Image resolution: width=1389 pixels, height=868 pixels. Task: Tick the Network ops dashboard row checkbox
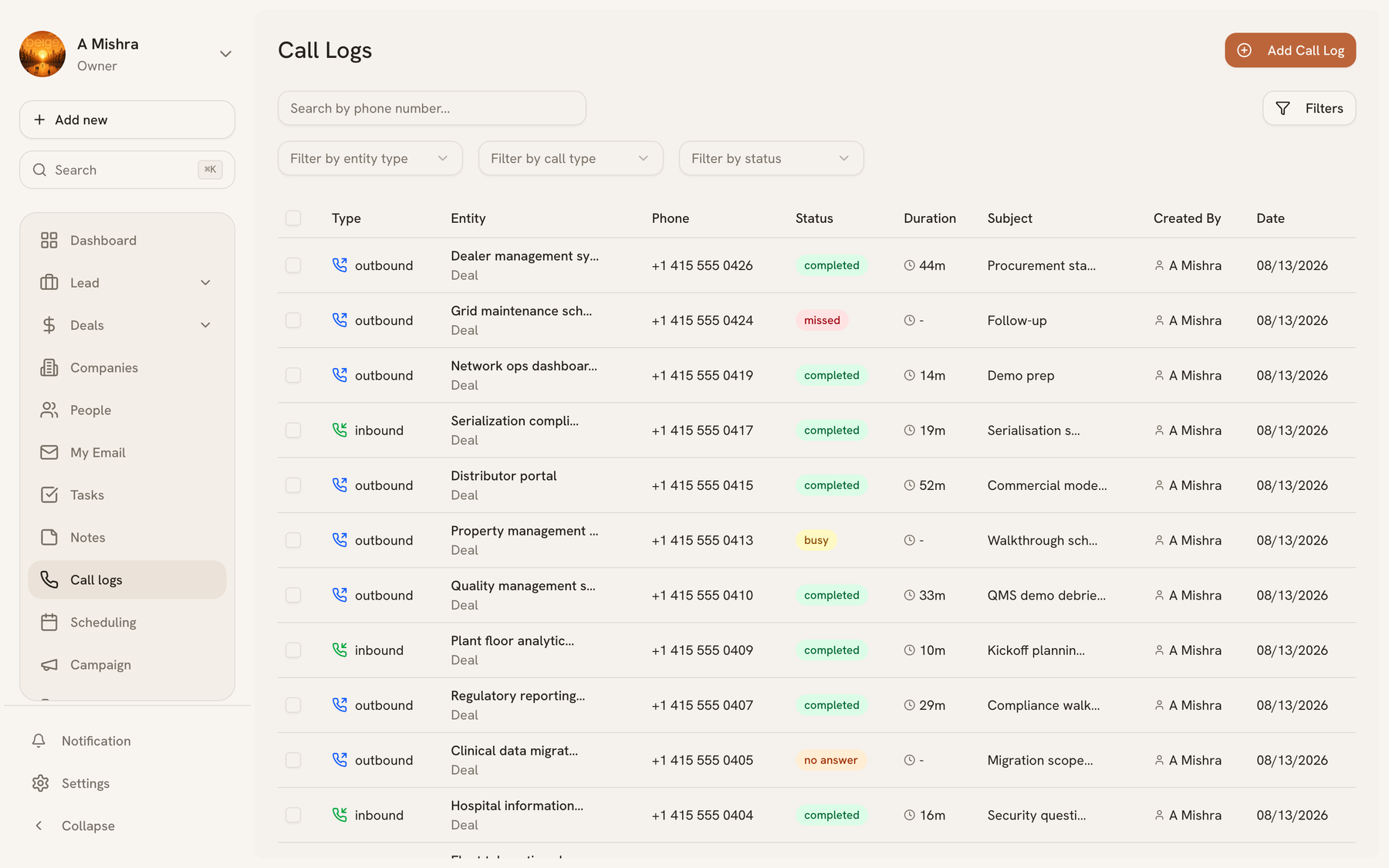coord(293,375)
